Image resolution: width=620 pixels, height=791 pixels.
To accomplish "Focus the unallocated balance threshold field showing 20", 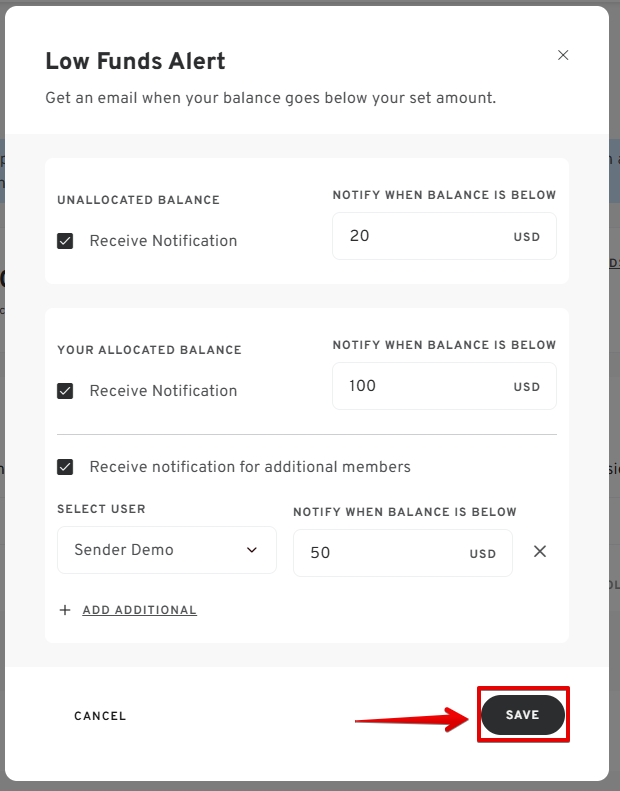I will point(444,236).
